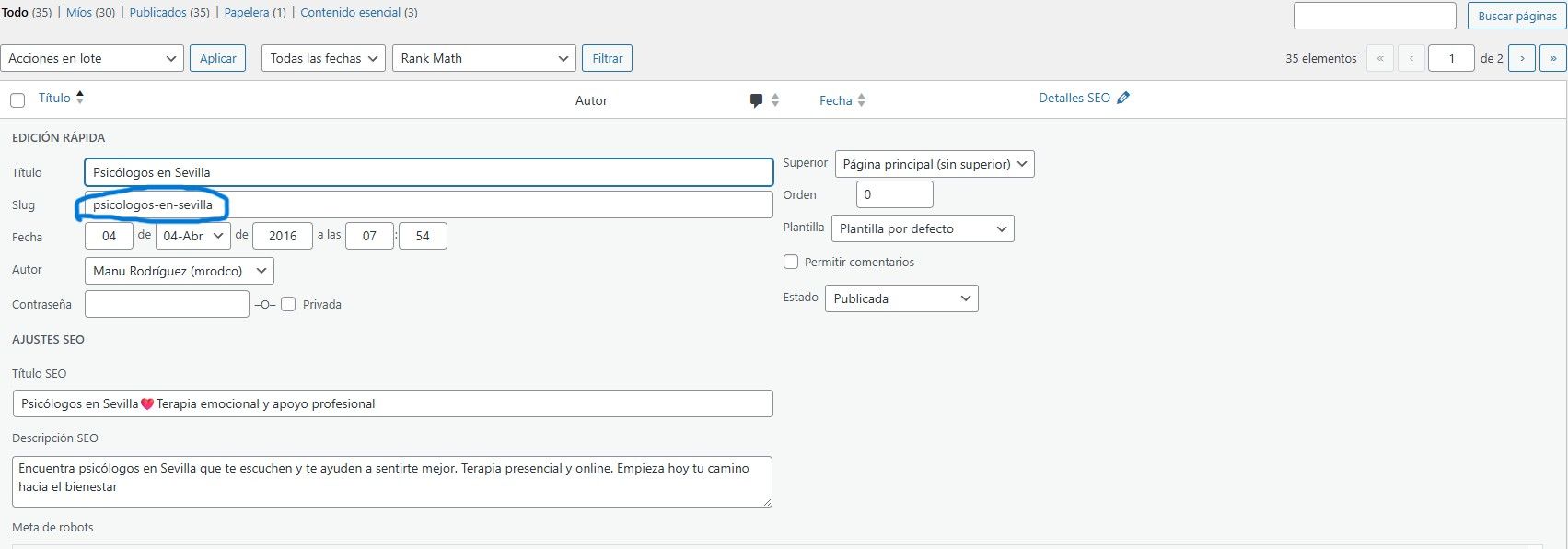This screenshot has width=1568, height=549.
Task: Click into the Slug text field
Action: coord(428,204)
